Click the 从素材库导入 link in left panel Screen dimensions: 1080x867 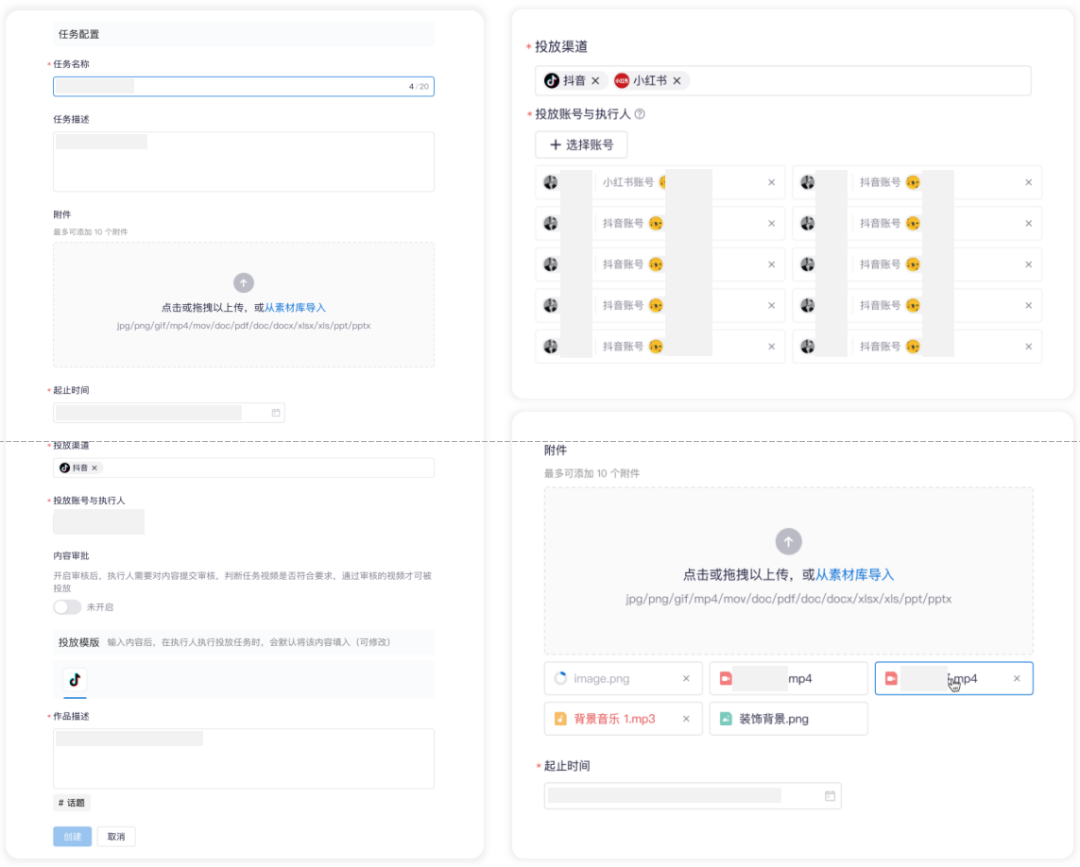(295, 308)
